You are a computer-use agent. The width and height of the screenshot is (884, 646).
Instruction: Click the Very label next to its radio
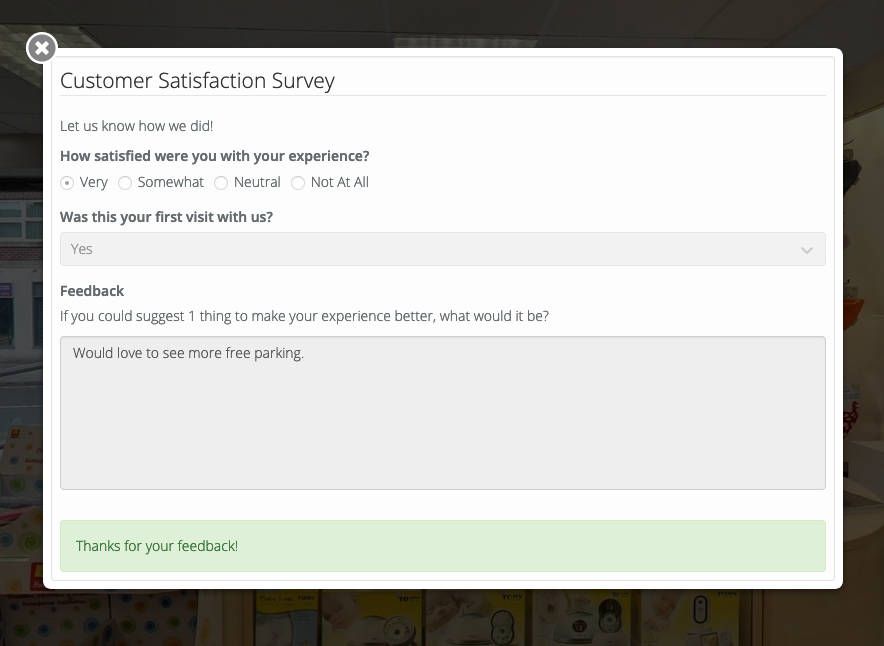click(x=93, y=182)
